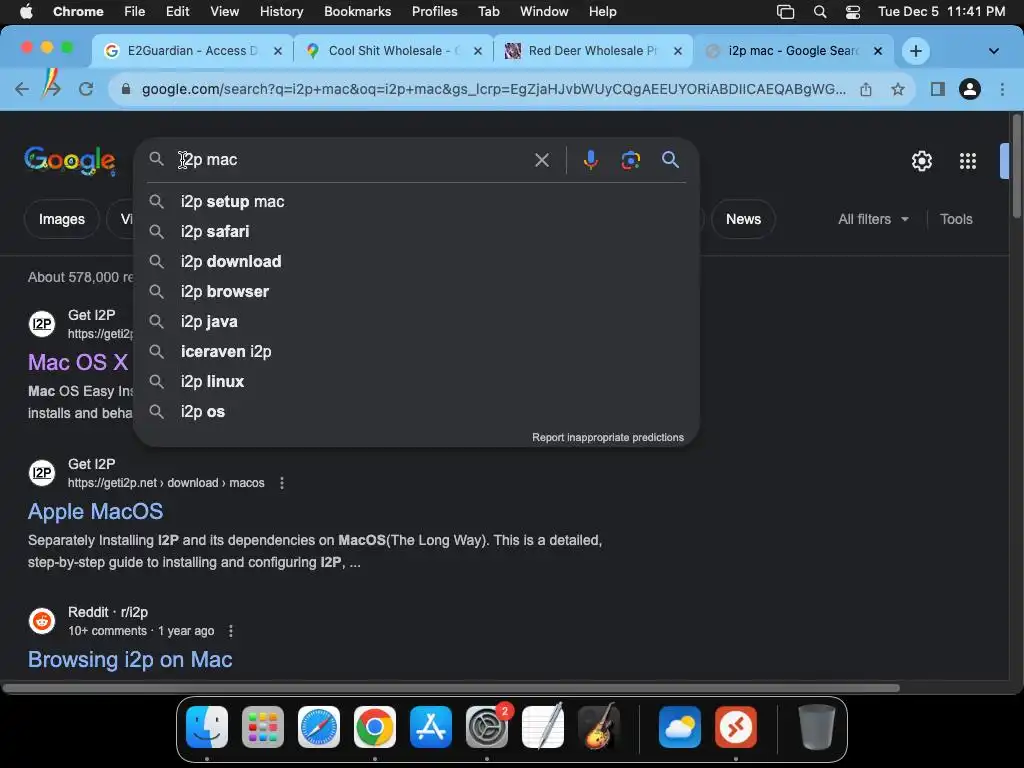Open Chrome side panel
Image resolution: width=1024 pixels, height=768 pixels.
click(938, 89)
